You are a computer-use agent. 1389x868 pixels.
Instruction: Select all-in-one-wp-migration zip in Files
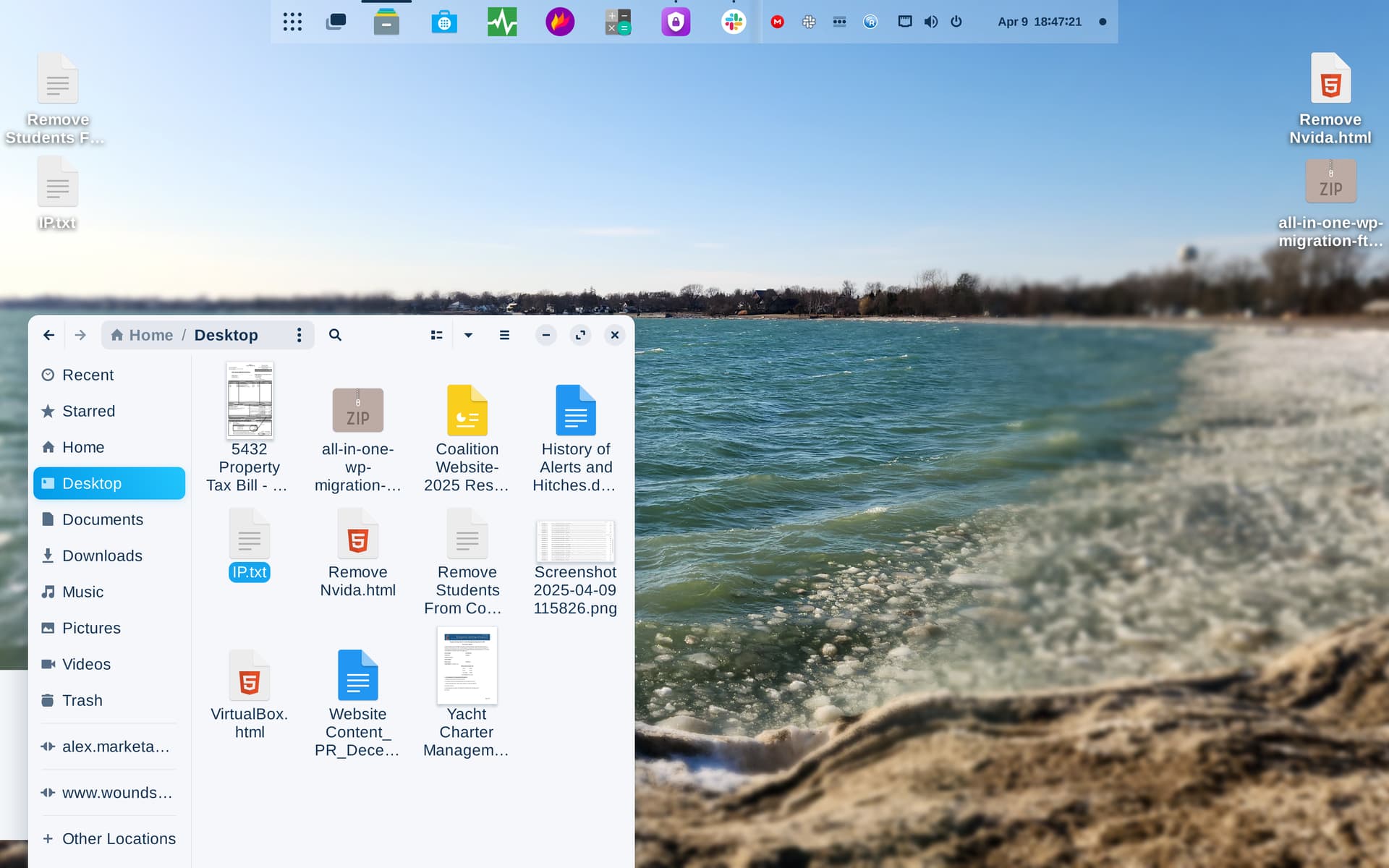point(358,440)
